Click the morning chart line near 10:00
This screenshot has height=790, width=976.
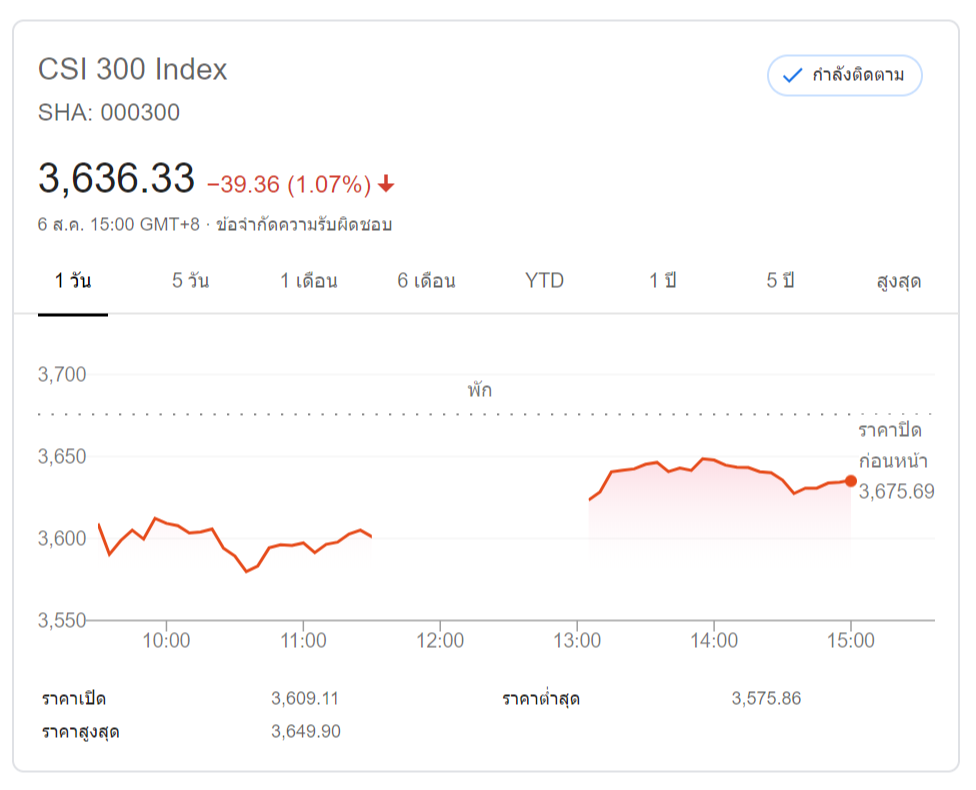pyautogui.click(x=166, y=522)
